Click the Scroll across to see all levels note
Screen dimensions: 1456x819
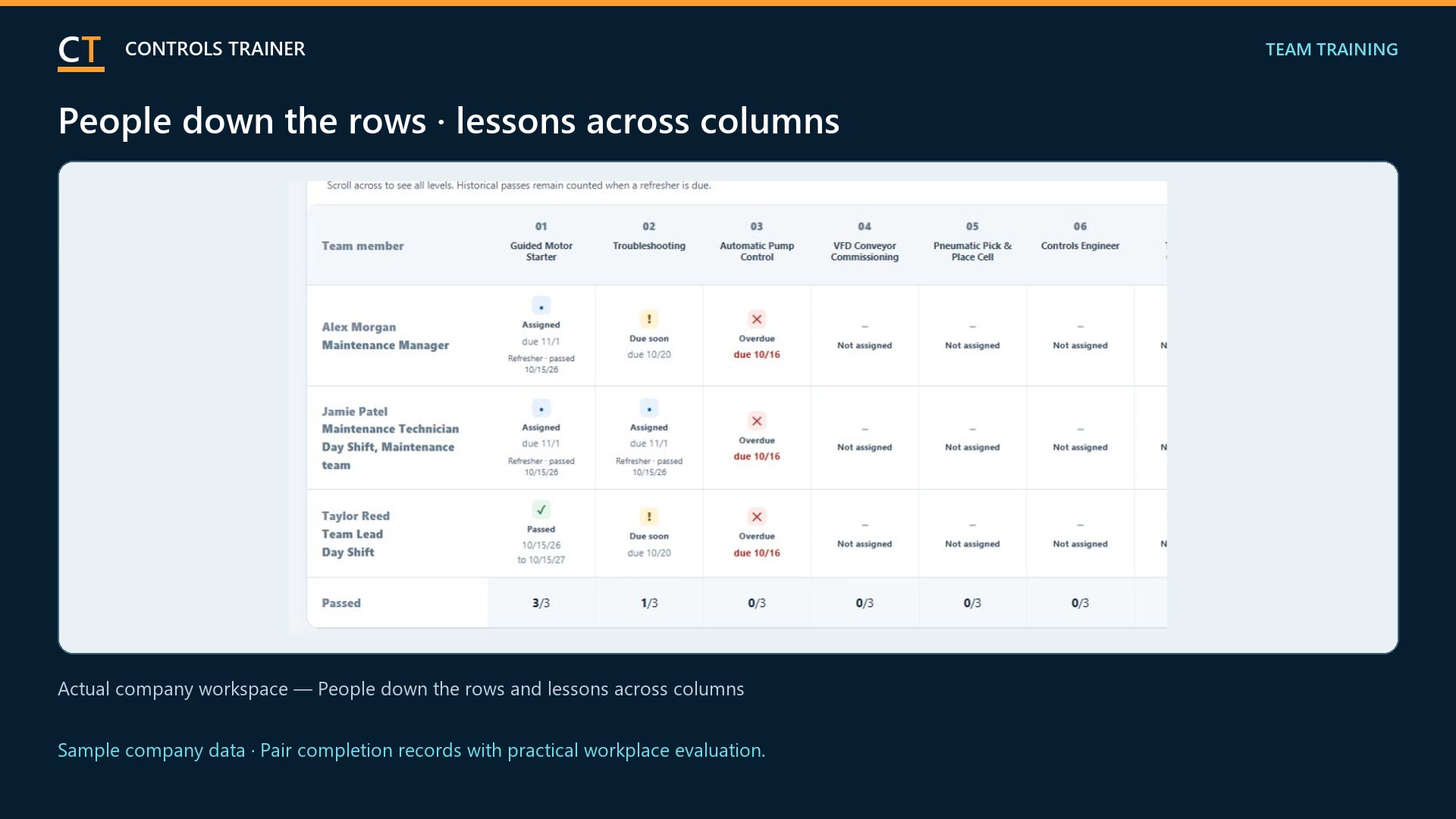[519, 185]
